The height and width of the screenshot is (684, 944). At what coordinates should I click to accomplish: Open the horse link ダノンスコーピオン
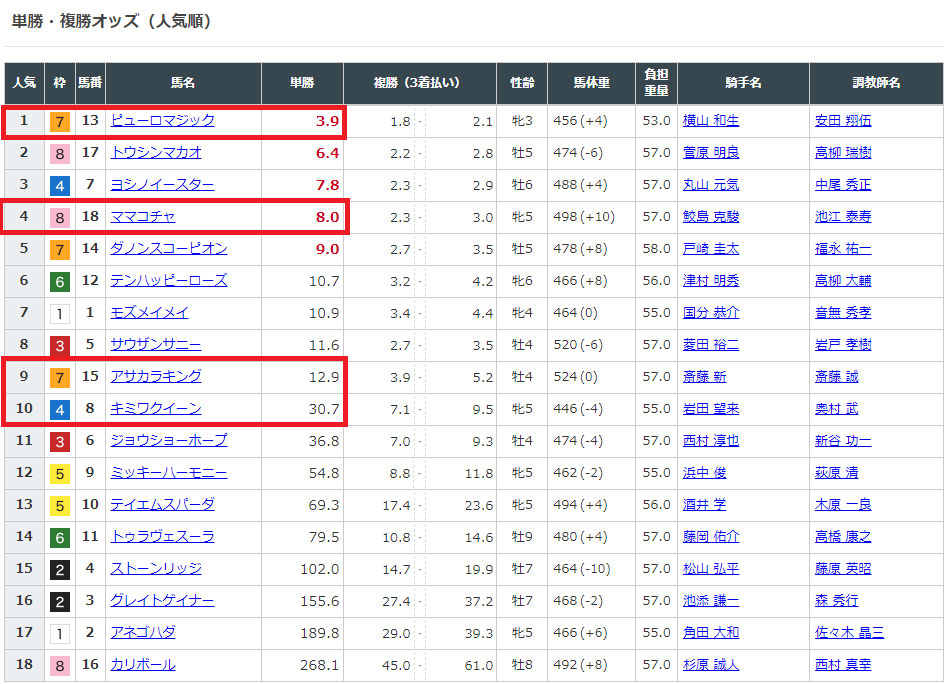tap(168, 249)
